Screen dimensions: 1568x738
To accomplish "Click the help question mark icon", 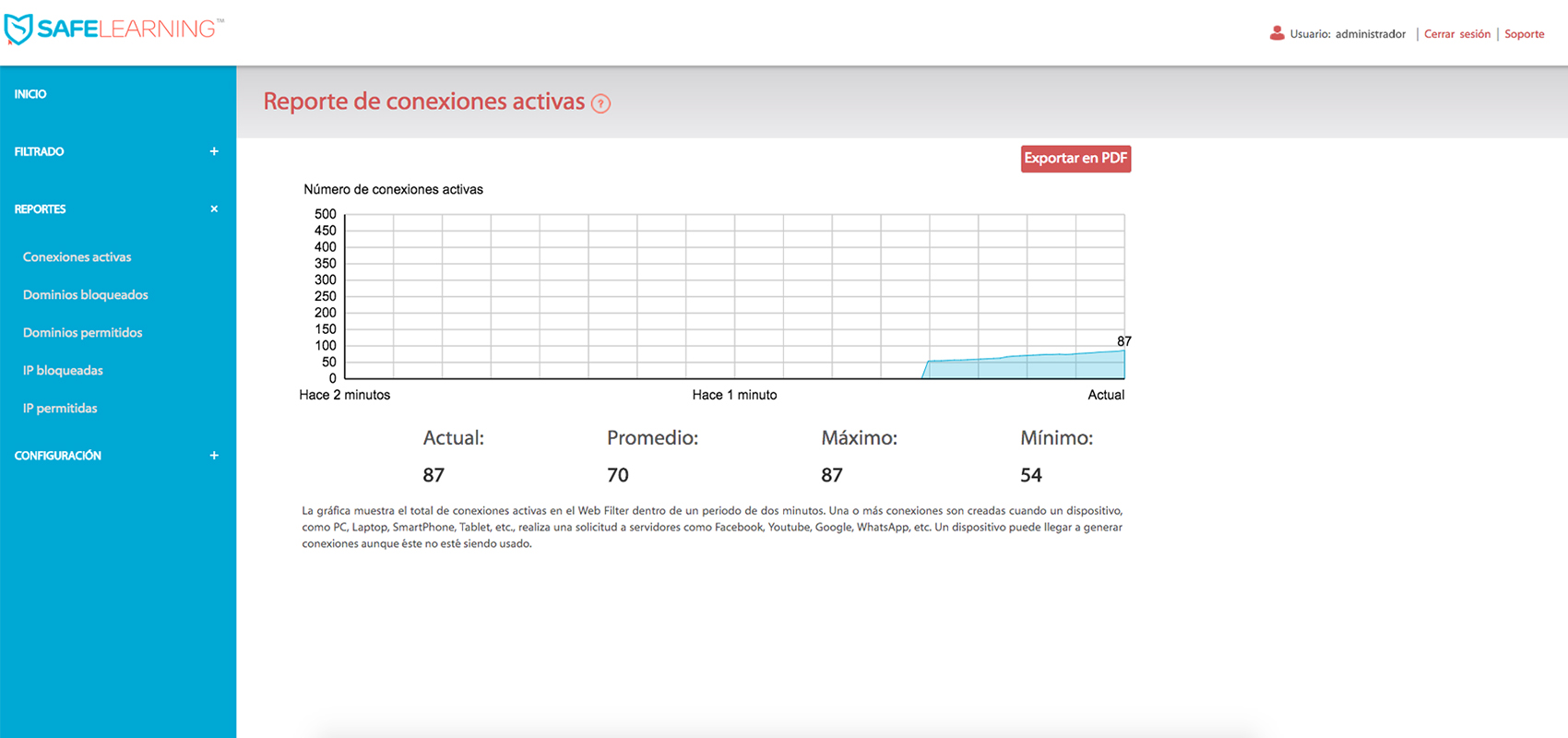I will [x=600, y=104].
